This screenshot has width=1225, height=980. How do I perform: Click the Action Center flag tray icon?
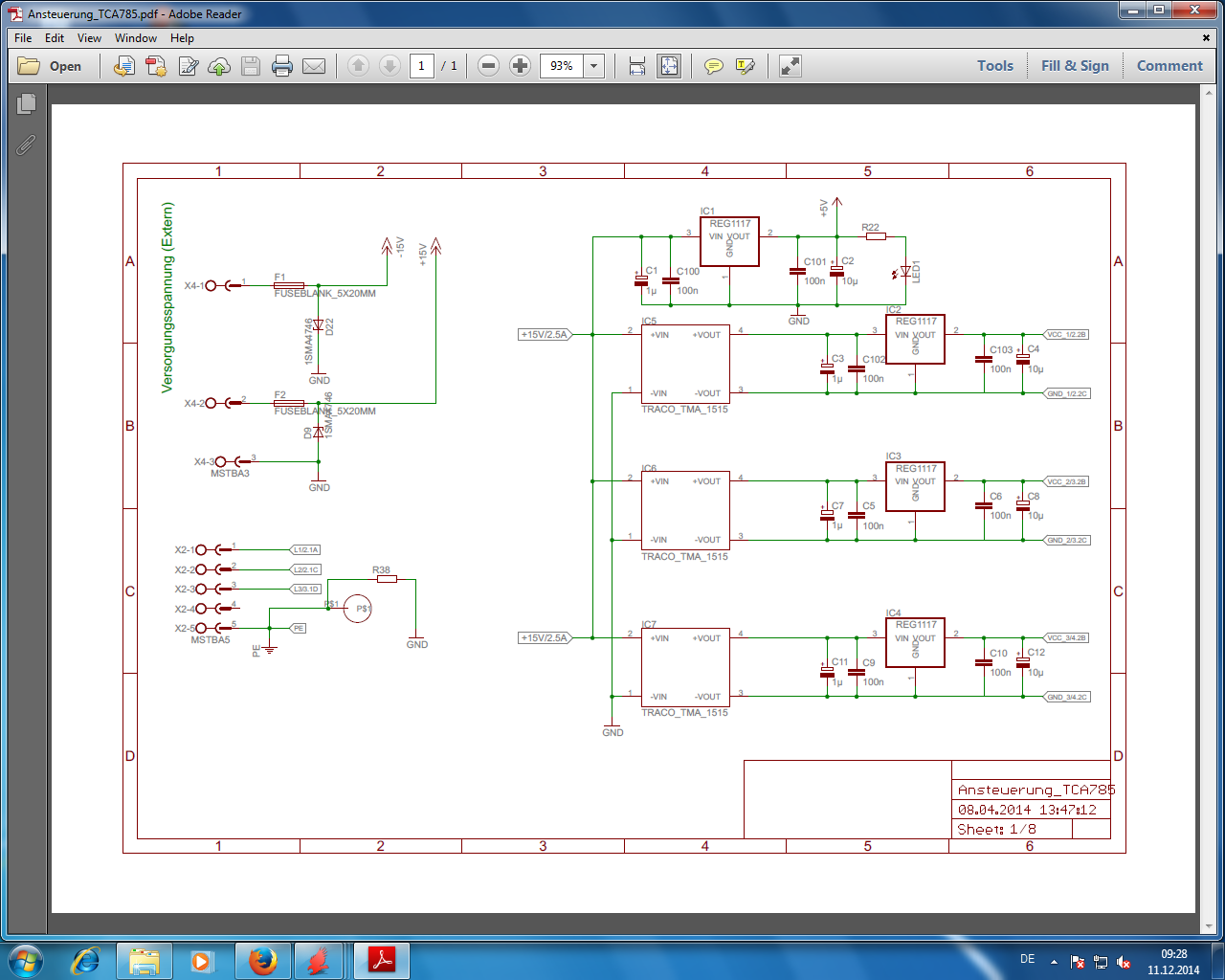[x=1078, y=962]
